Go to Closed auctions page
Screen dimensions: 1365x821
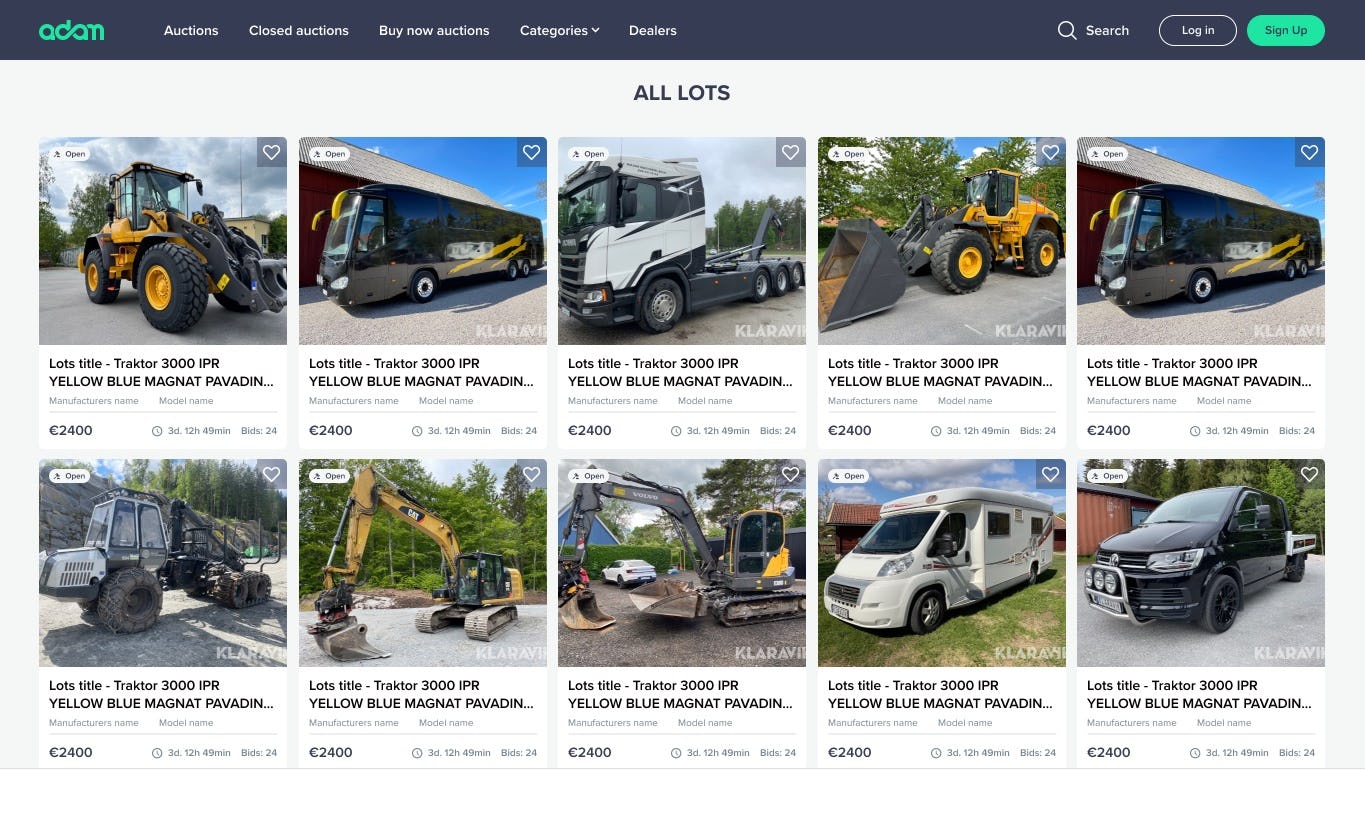pyautogui.click(x=299, y=30)
